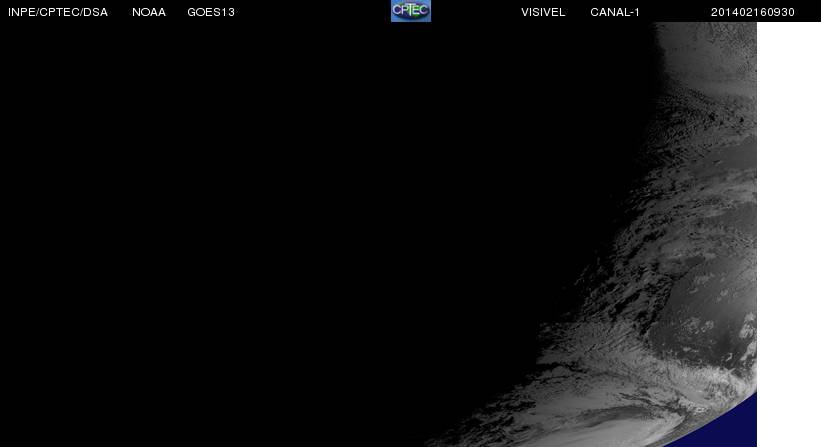Click the CPTEC logo icon
This screenshot has height=447, width=821.
pyautogui.click(x=411, y=10)
